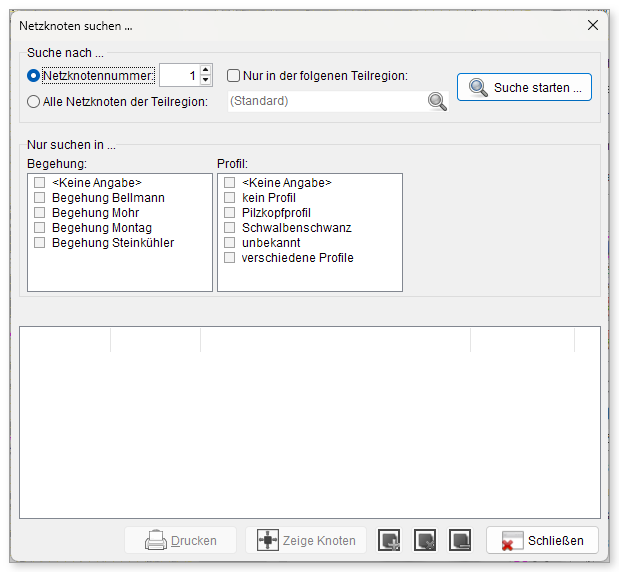Image resolution: width=619 pixels, height=572 pixels.
Task: Select Alle Netzknoten der Teilregion radio option
Action: [x=34, y=101]
